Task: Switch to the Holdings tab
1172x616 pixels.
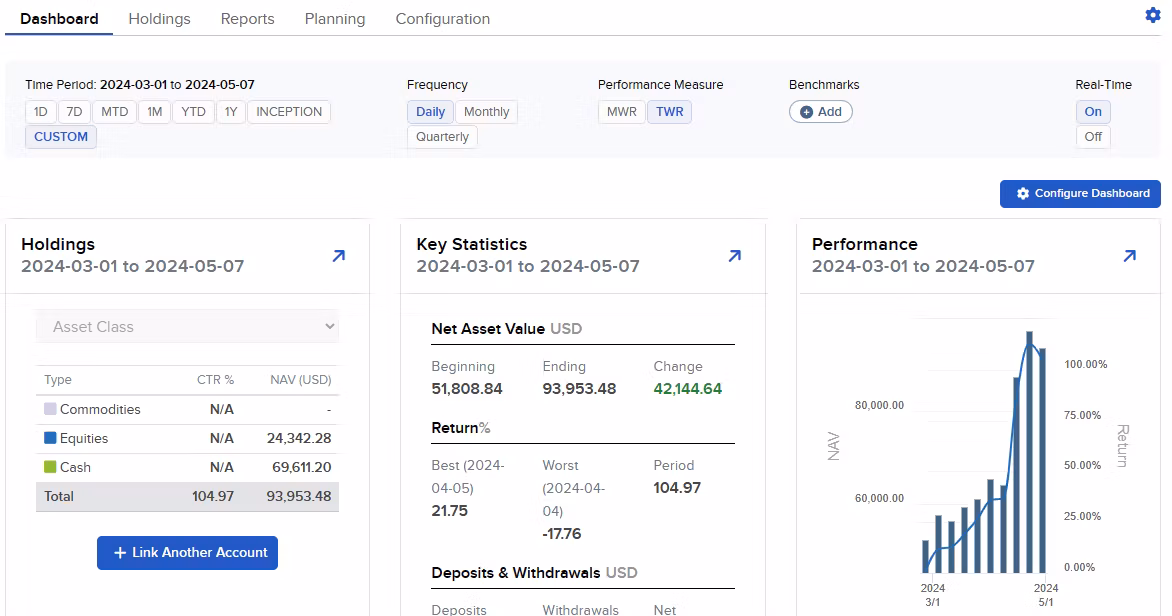Action: click(x=159, y=19)
